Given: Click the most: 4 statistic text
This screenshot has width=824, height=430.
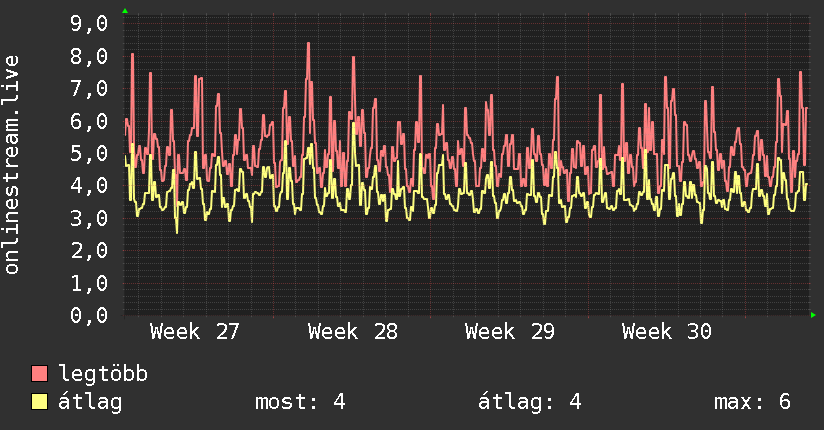Looking at the screenshot, I should (x=300, y=402).
